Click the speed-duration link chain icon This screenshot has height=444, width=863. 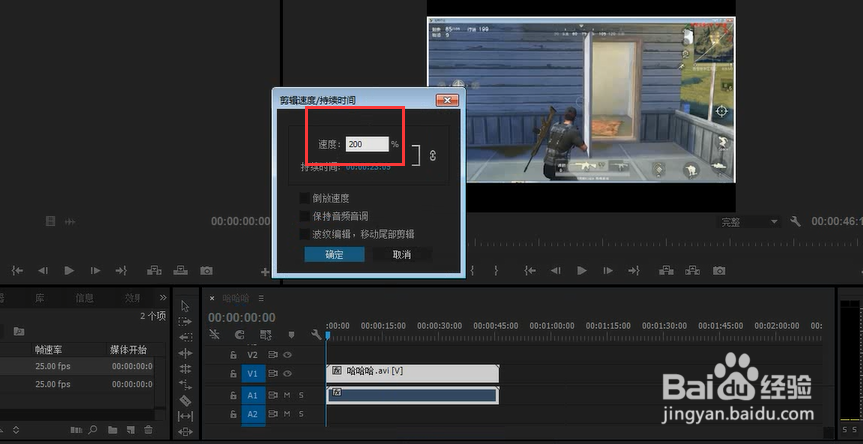[x=433, y=155]
